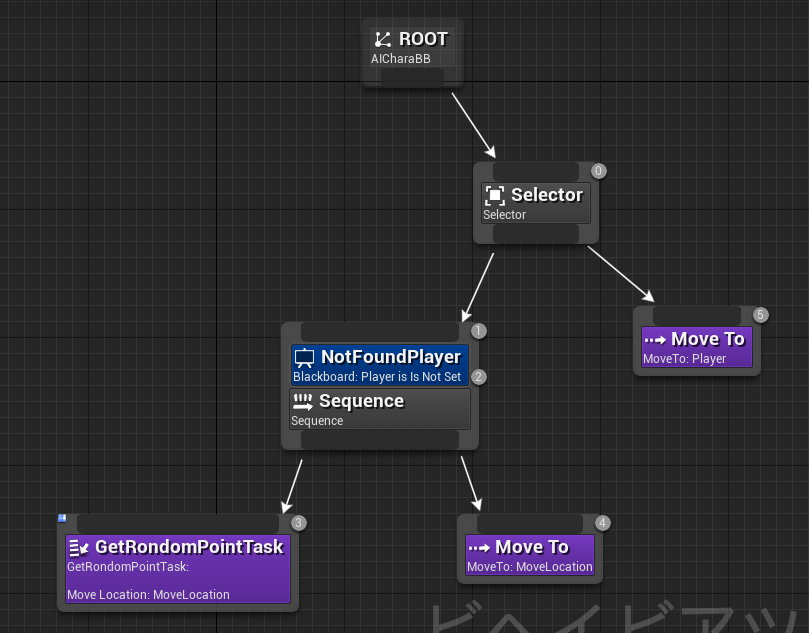Click the "MoveTo: MoveLocation" description text
This screenshot has height=633, width=809.
tap(529, 566)
